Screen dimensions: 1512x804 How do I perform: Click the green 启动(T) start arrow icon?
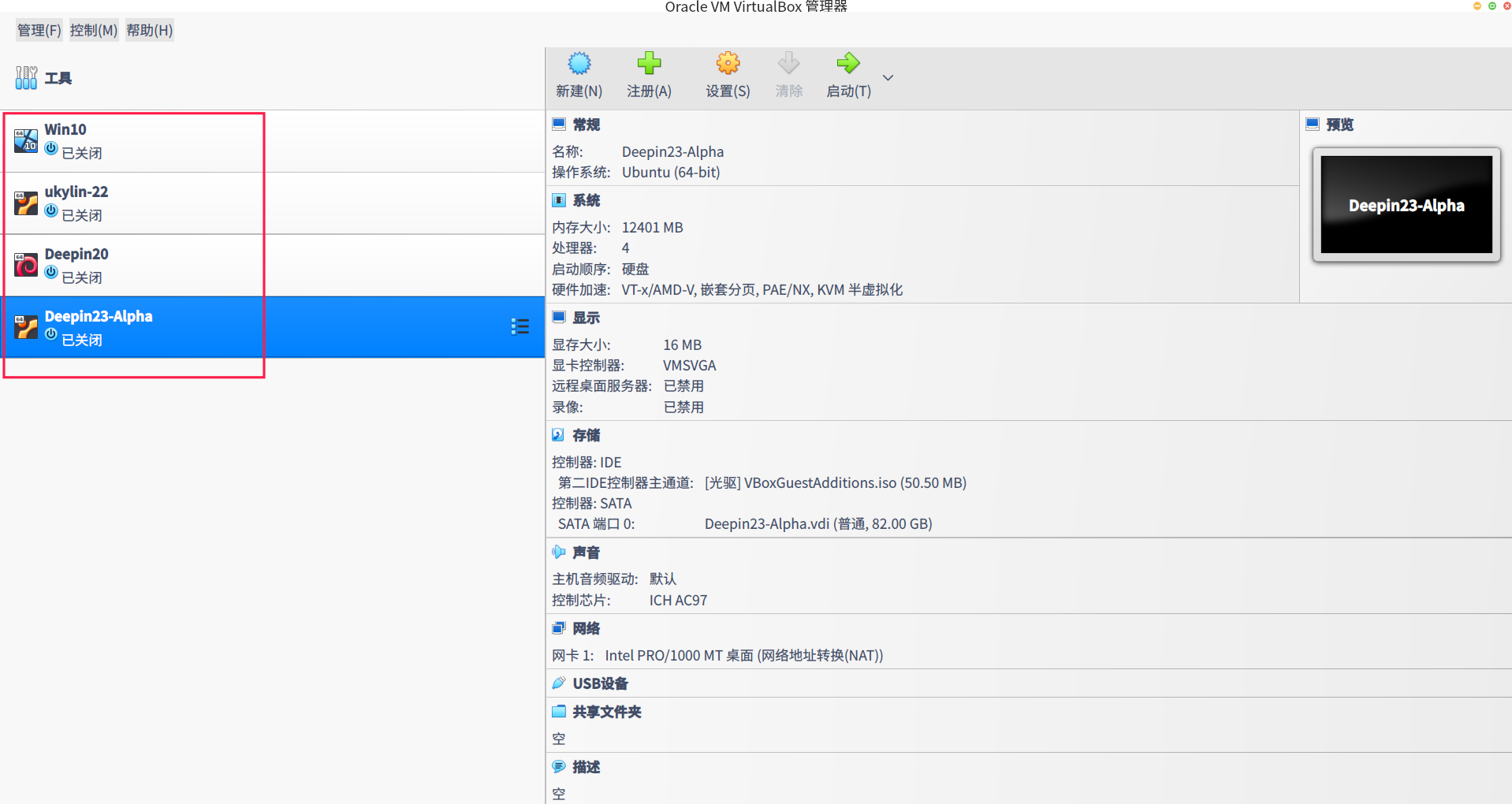coord(847,63)
